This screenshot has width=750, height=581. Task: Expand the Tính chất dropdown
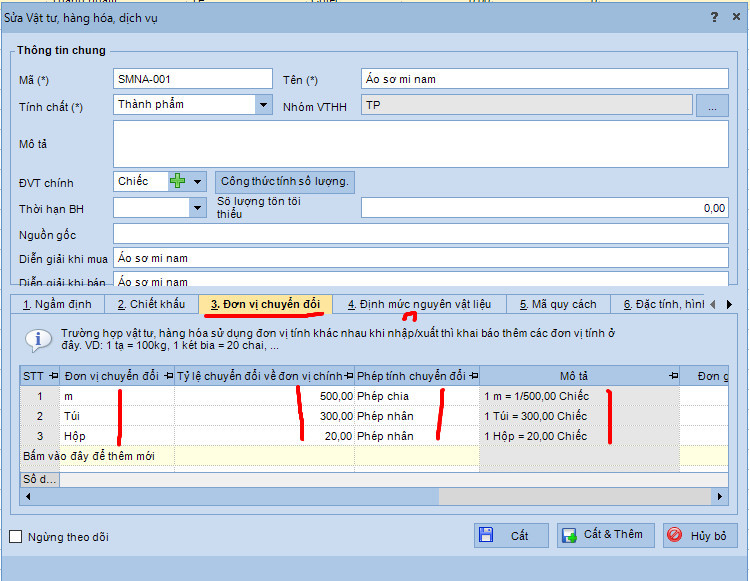[263, 104]
